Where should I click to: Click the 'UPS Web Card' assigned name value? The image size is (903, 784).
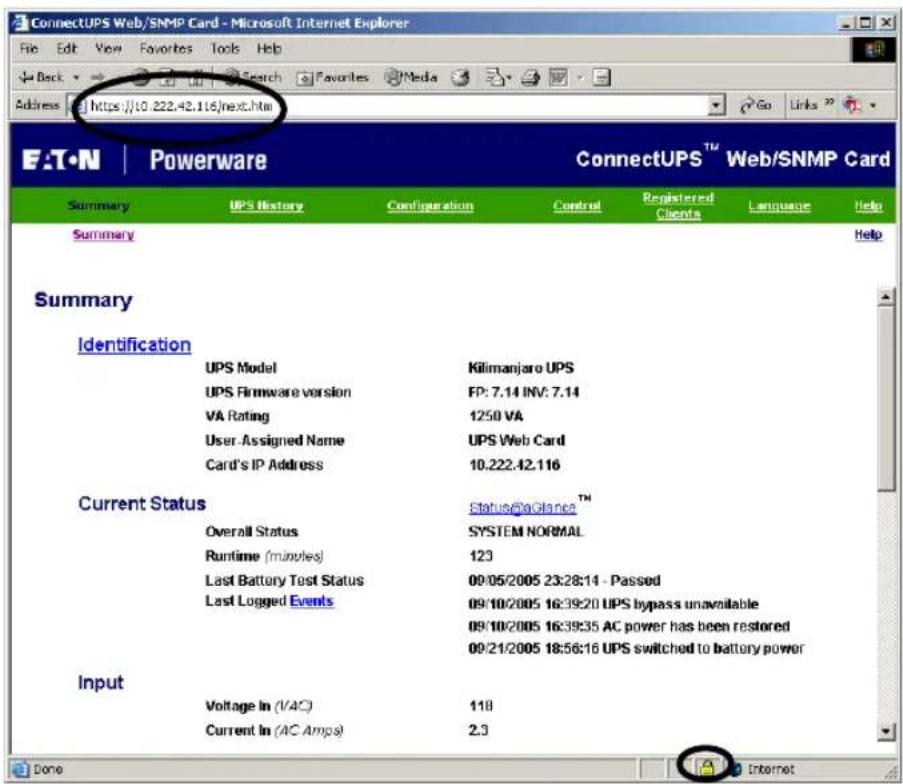[x=517, y=441]
